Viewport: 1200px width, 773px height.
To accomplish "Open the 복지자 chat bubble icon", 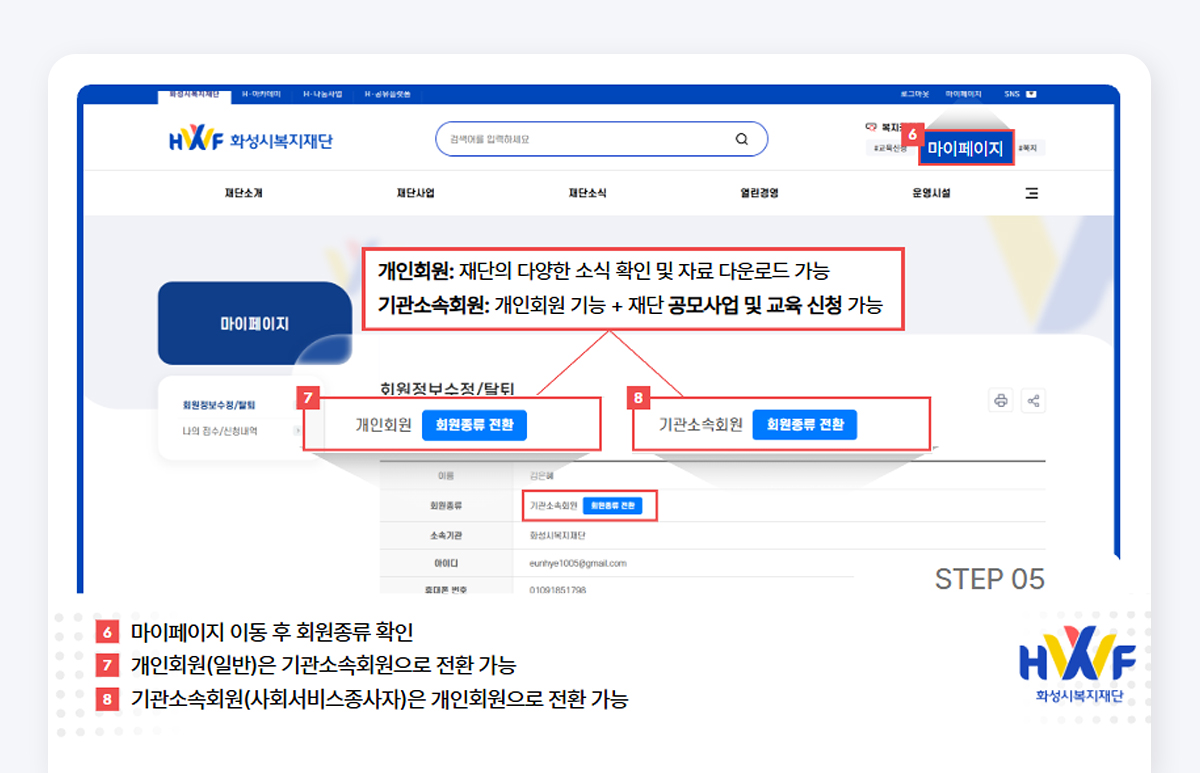I will point(871,127).
